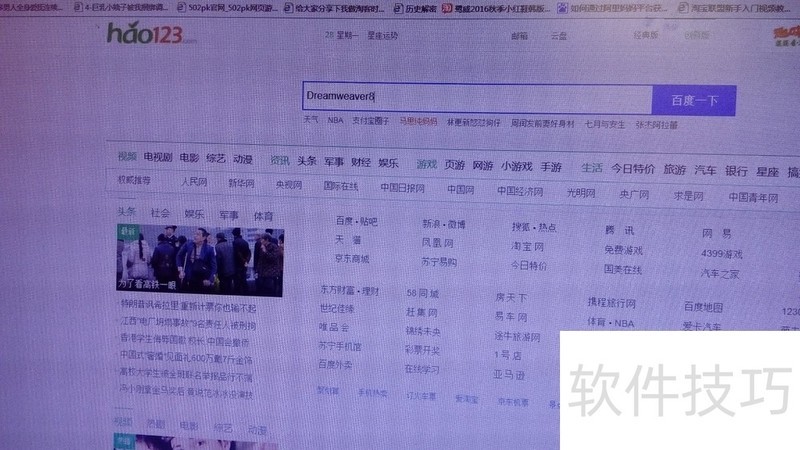
Task: Open the 云盘 link in header
Action: click(x=559, y=36)
